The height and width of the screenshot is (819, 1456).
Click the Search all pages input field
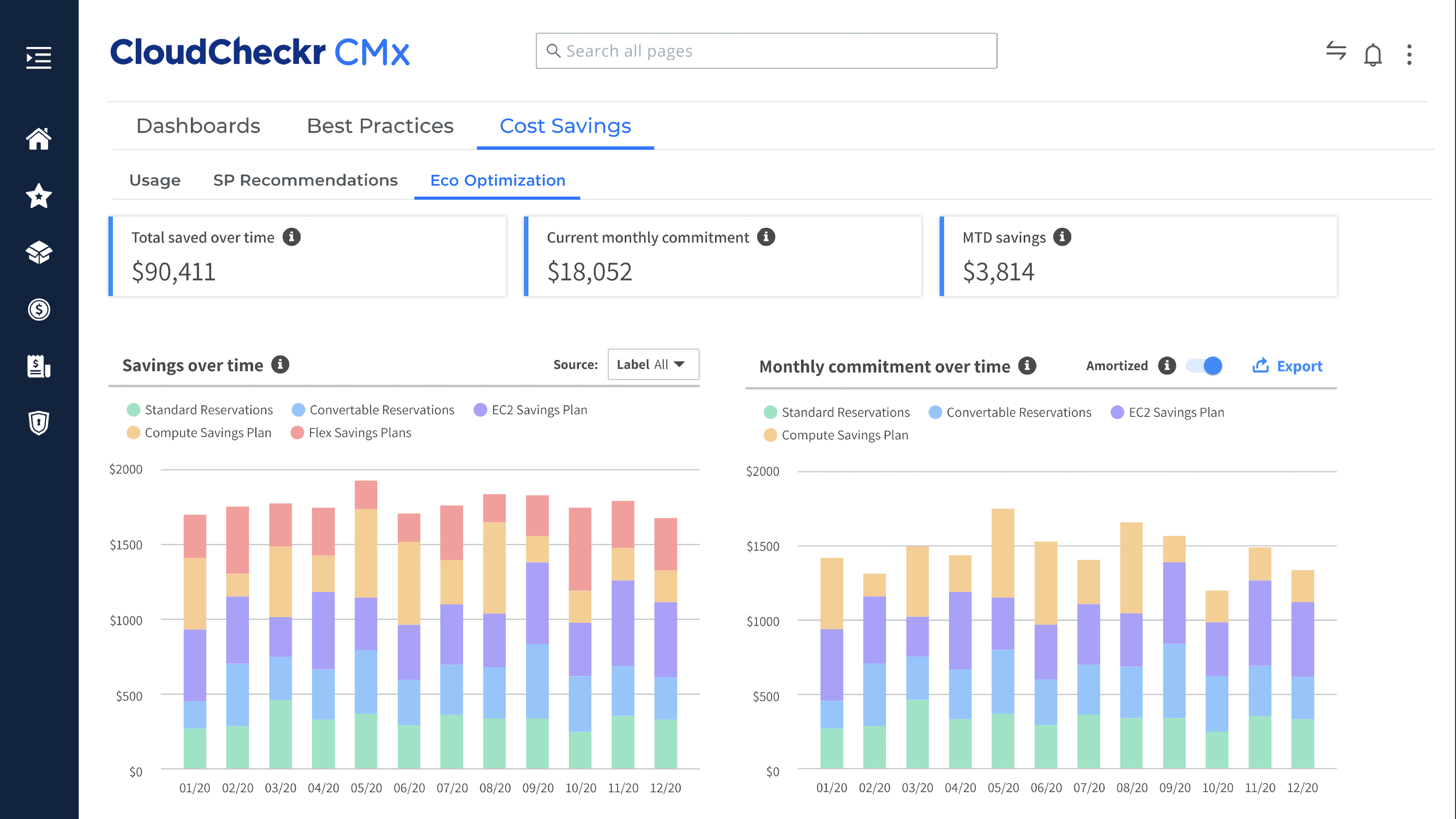(766, 50)
